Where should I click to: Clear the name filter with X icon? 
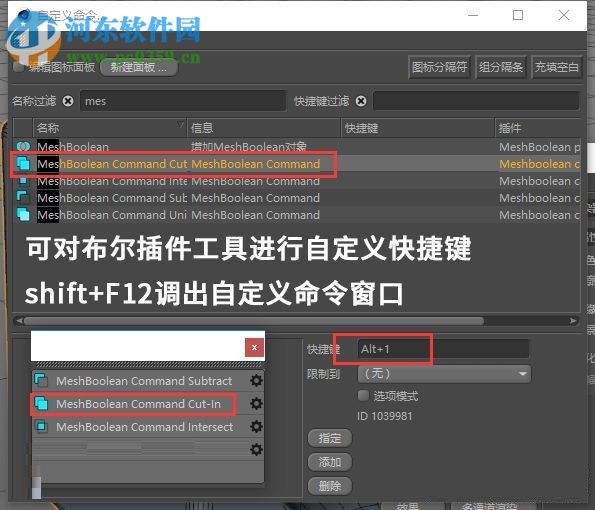click(68, 101)
